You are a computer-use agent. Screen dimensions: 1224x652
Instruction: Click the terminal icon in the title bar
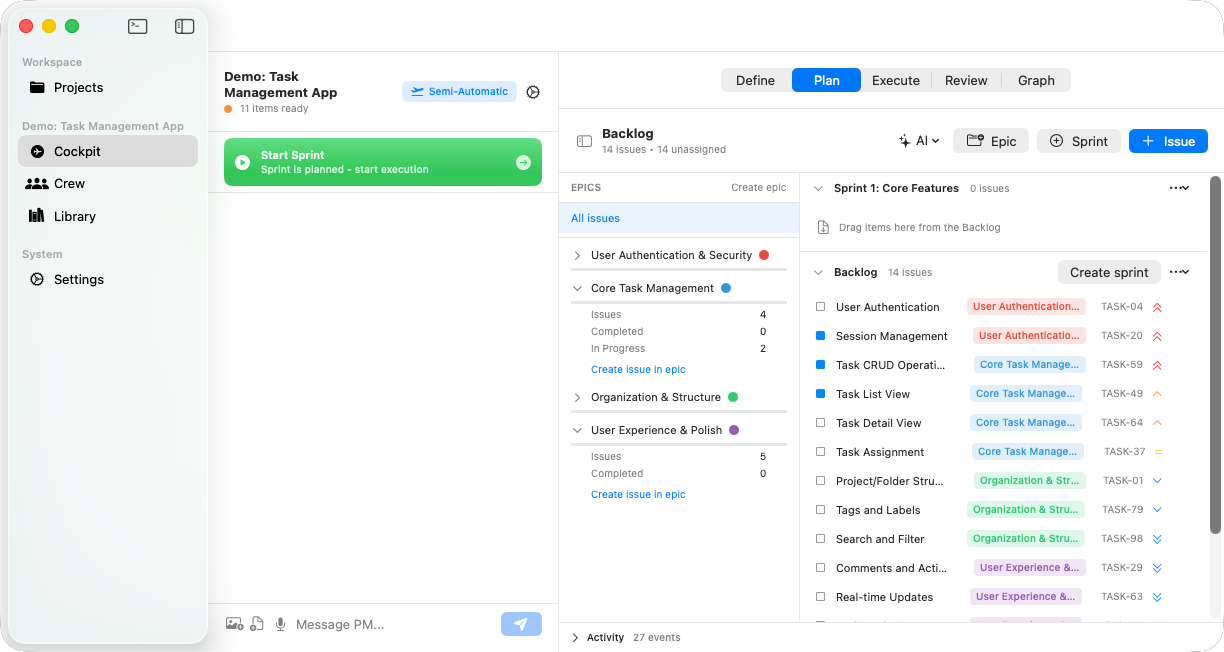(x=138, y=27)
